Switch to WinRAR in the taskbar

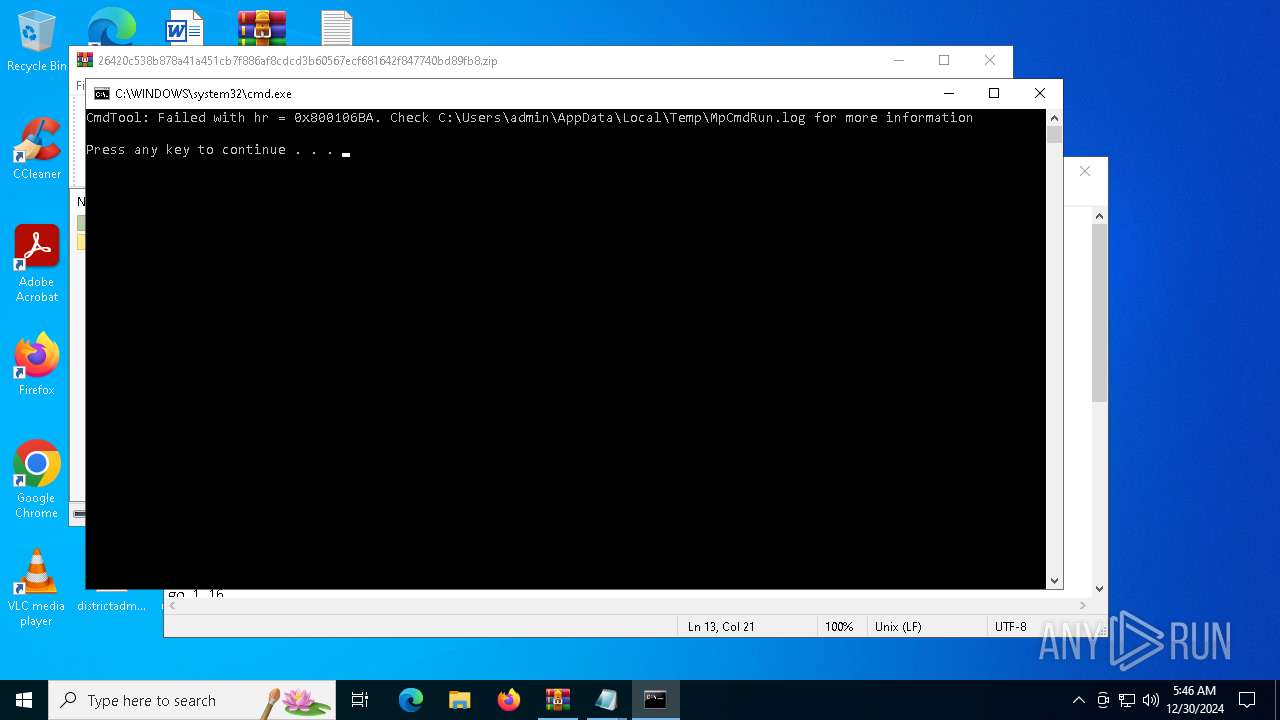(x=558, y=700)
